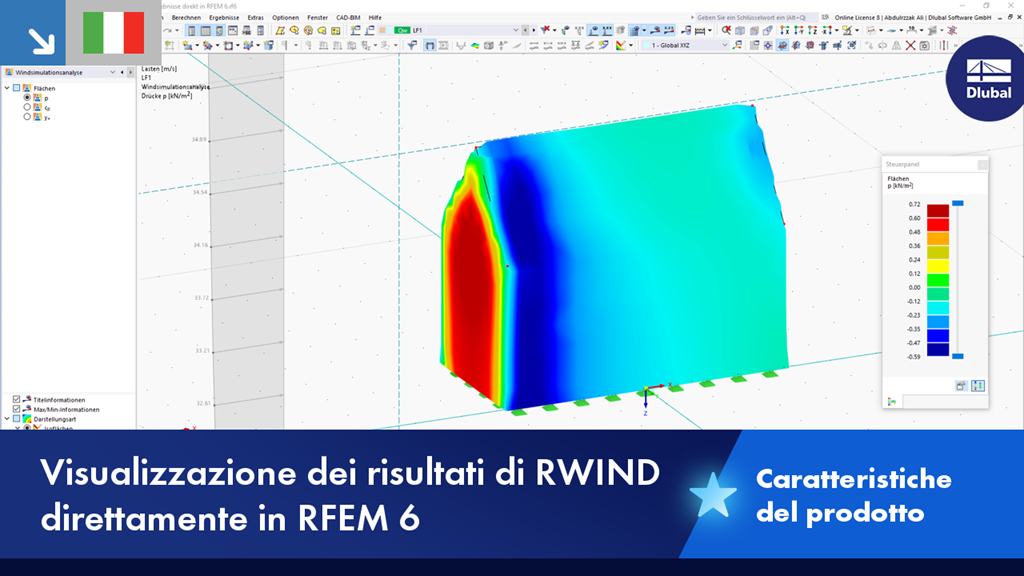Click the printer icon in the Steuerpanel
Image resolution: width=1024 pixels, height=576 pixels.
[x=962, y=383]
